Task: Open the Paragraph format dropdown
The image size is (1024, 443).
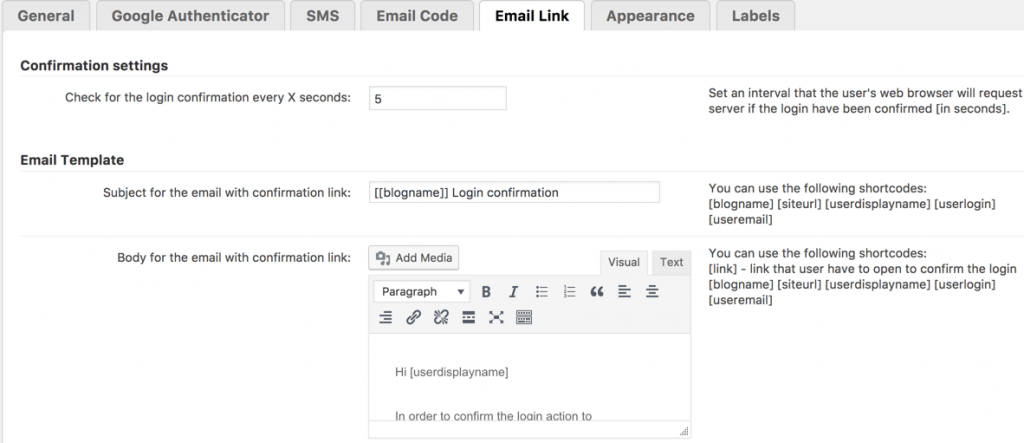Action: [421, 292]
